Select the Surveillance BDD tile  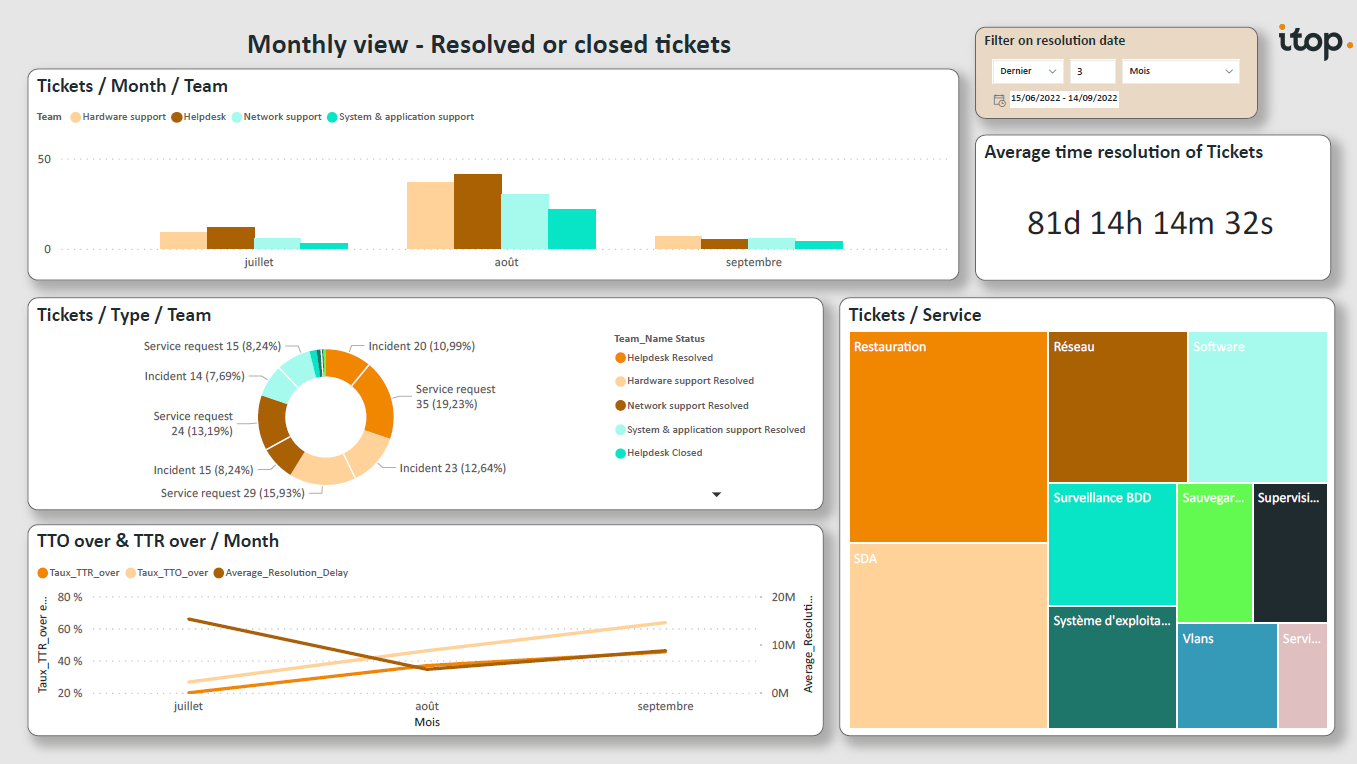pos(1112,545)
